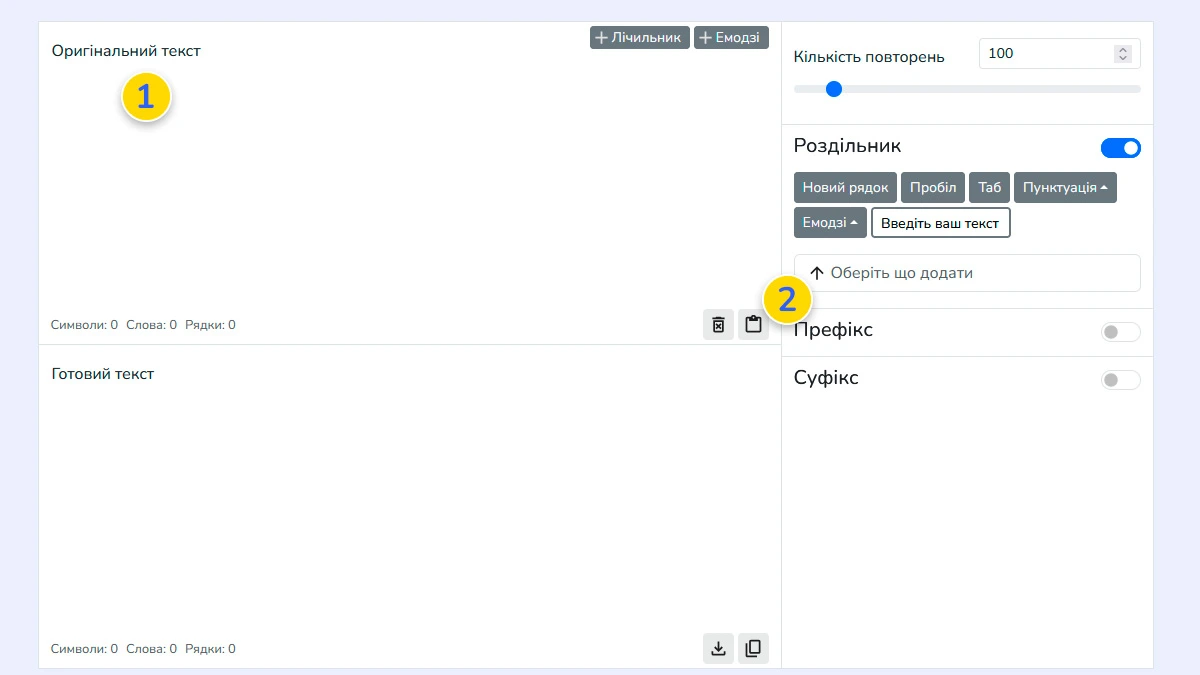Enable the Префікс toggle switch
Viewport: 1200px width, 675px height.
click(1120, 332)
